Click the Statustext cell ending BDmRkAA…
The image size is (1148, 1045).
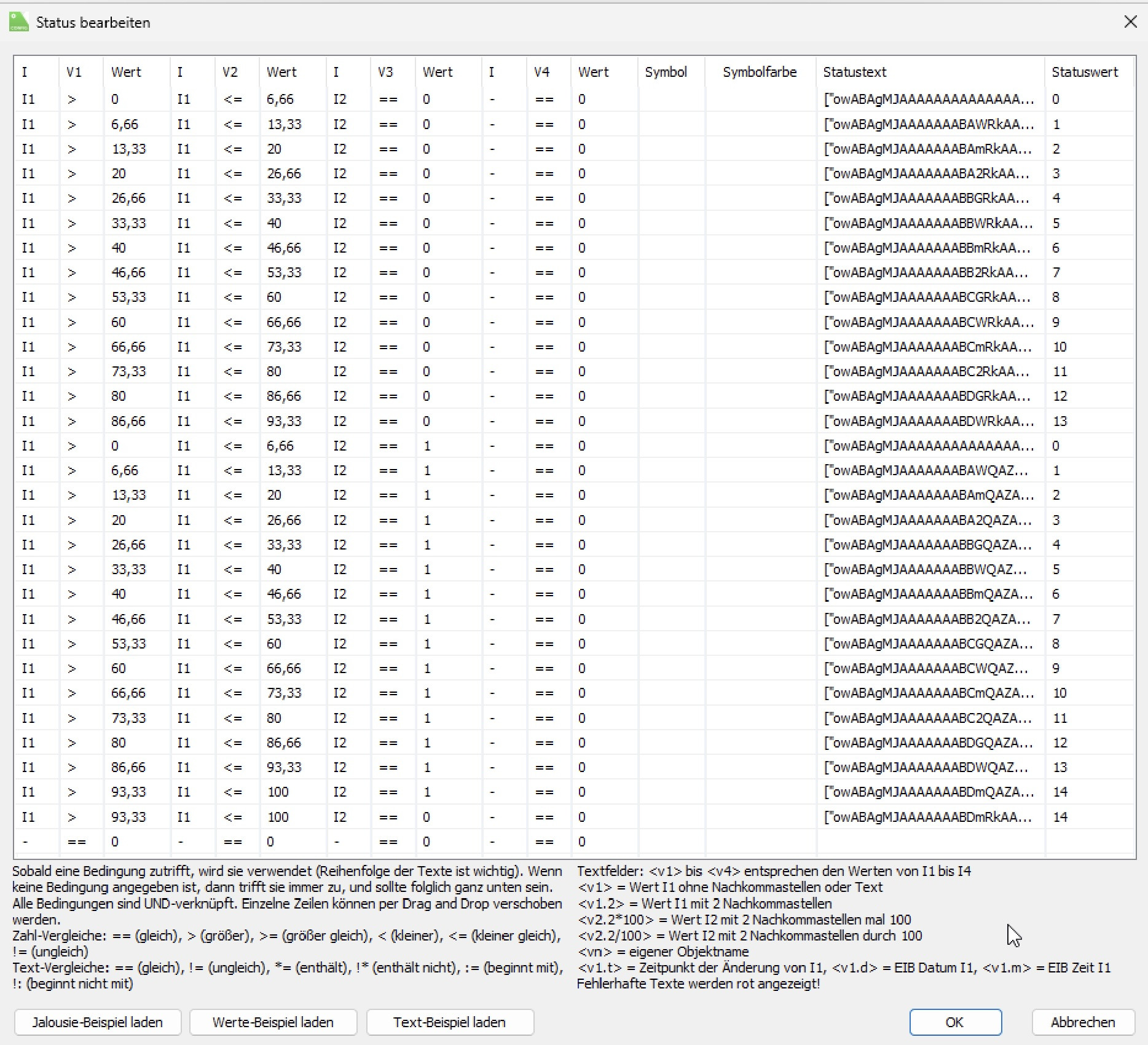[x=930, y=817]
